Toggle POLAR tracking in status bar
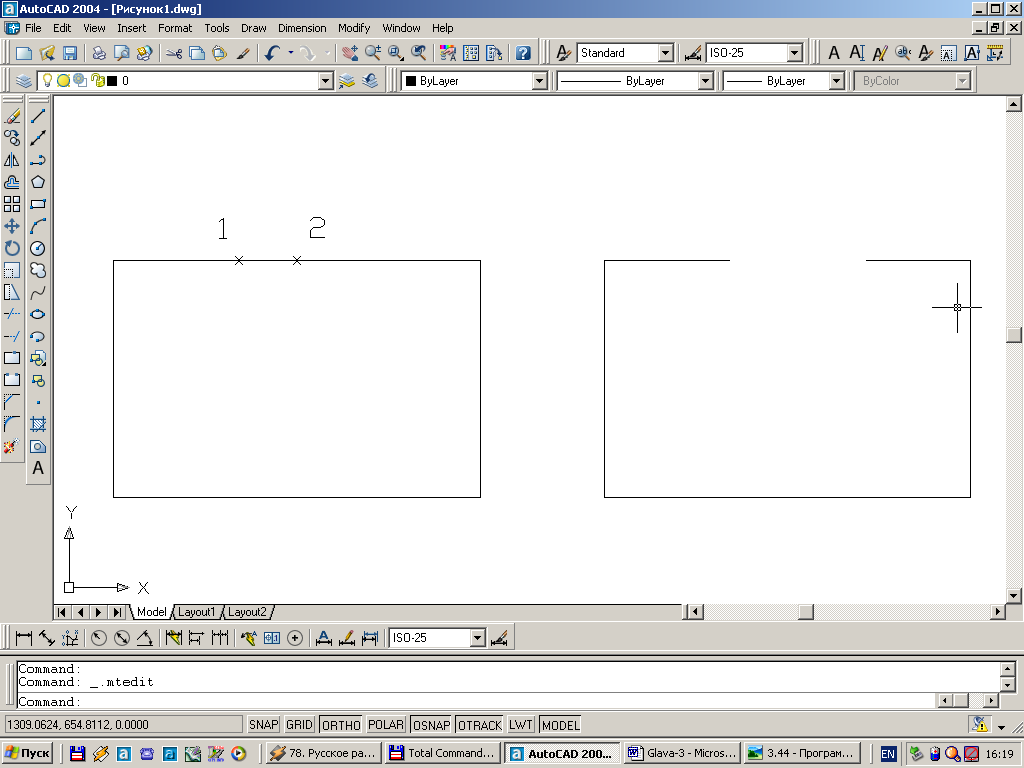Image resolution: width=1024 pixels, height=768 pixels. [x=385, y=725]
